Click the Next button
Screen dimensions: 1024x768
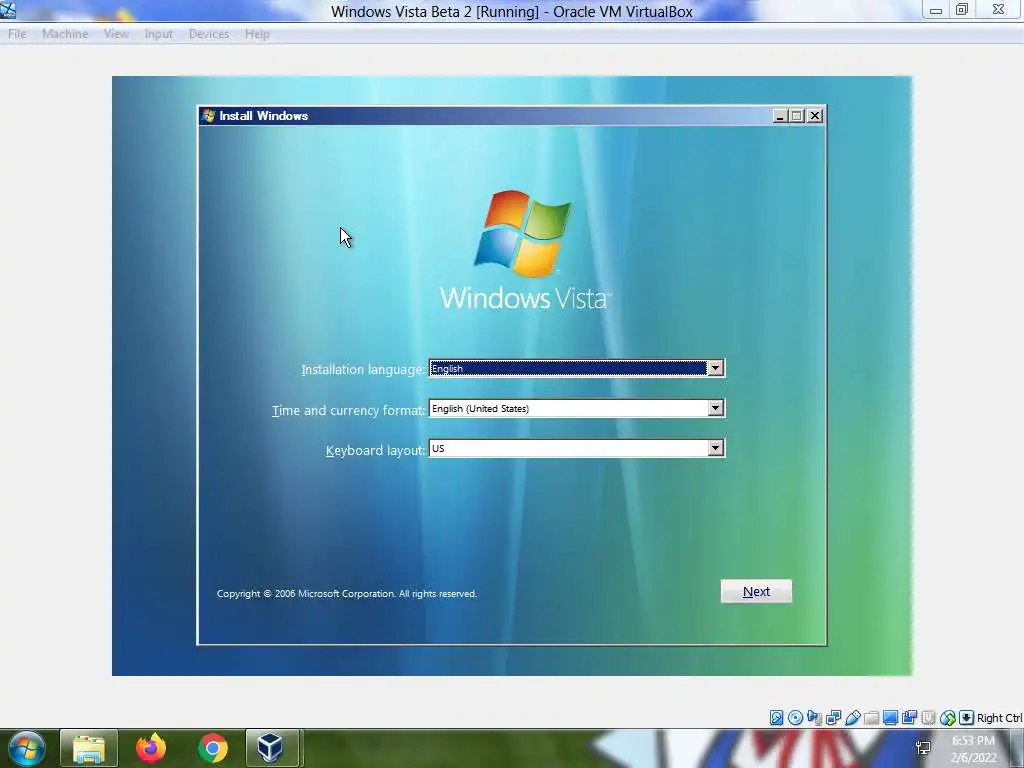point(756,591)
